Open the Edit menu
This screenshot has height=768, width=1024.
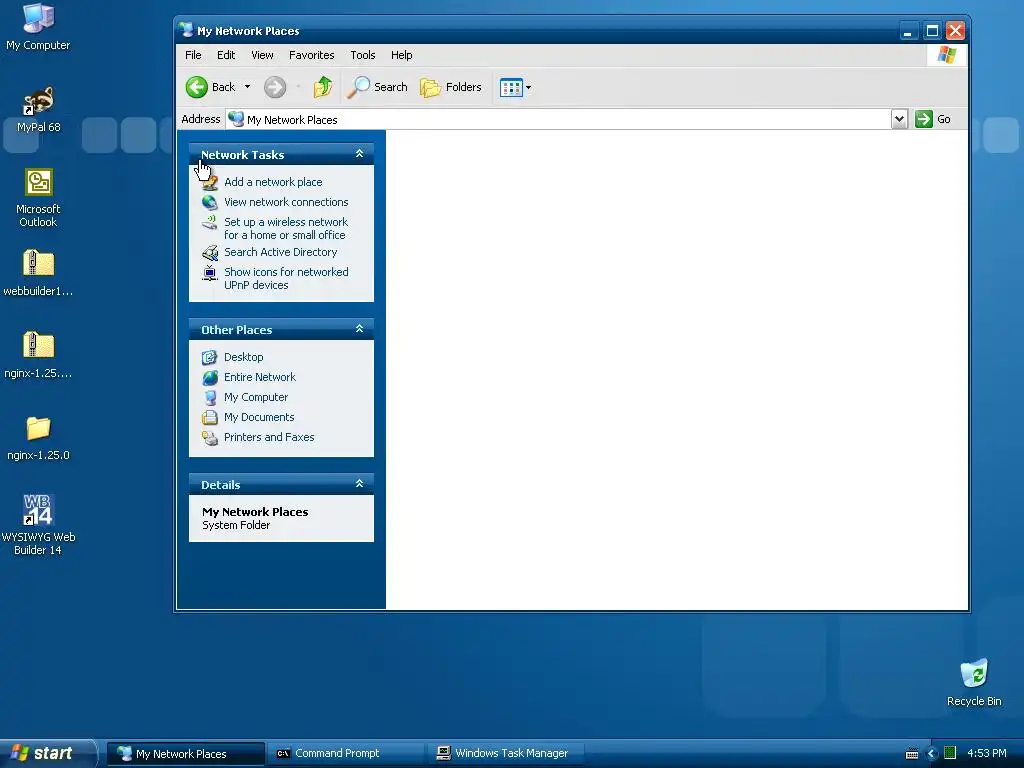click(x=226, y=55)
